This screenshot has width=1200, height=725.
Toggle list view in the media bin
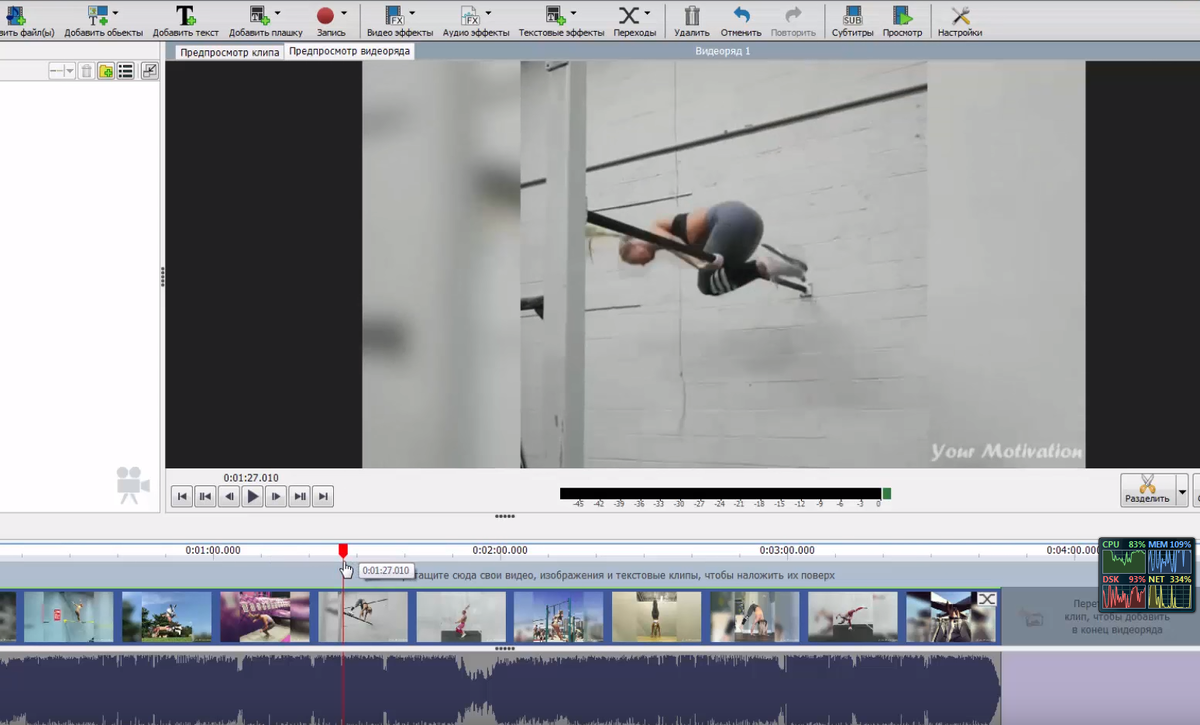point(126,71)
